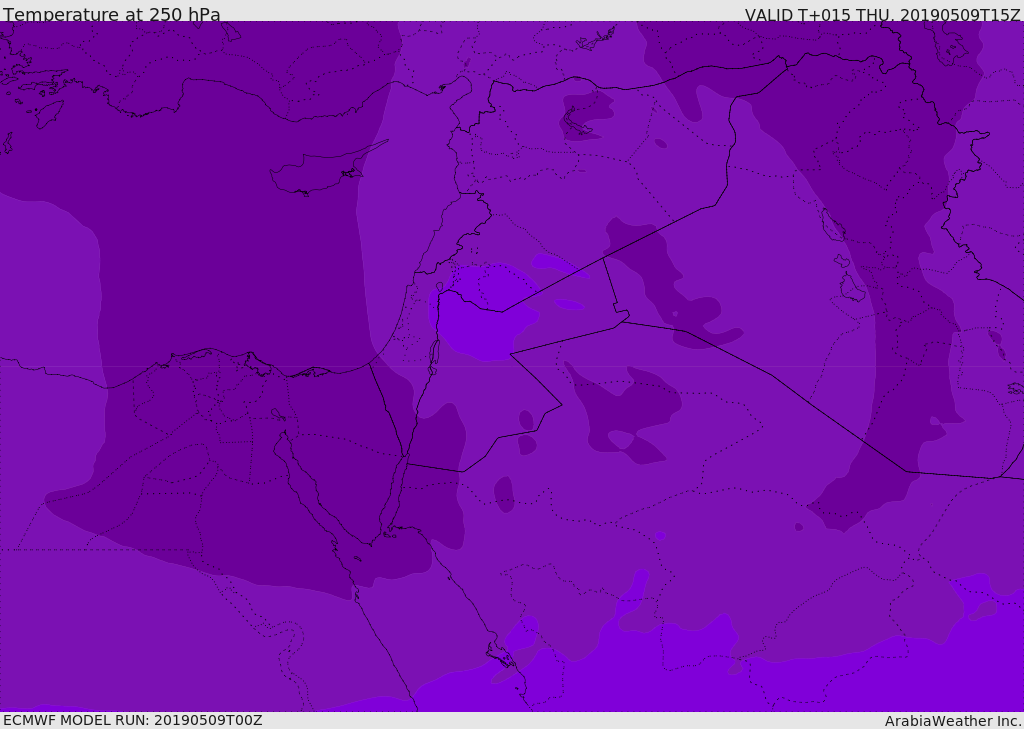Click the 'VALID T+015 THU. 20190509T15Z' label

[x=882, y=14]
